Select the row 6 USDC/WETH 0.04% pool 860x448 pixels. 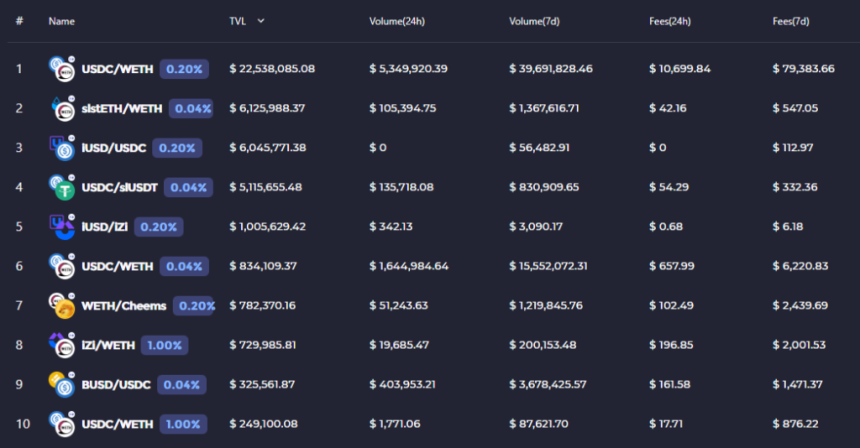117,266
